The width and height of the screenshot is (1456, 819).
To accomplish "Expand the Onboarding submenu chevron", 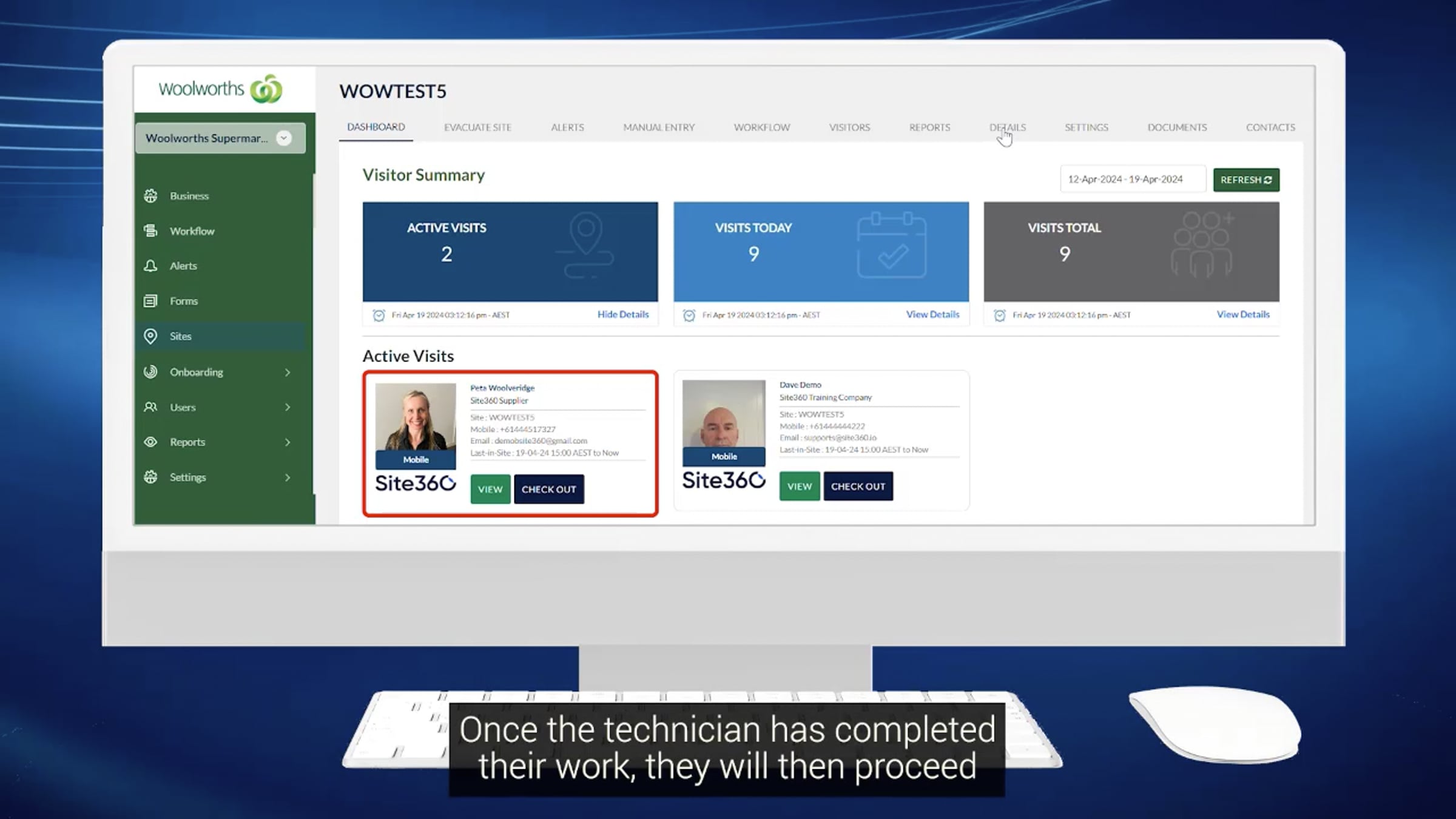I will [288, 372].
